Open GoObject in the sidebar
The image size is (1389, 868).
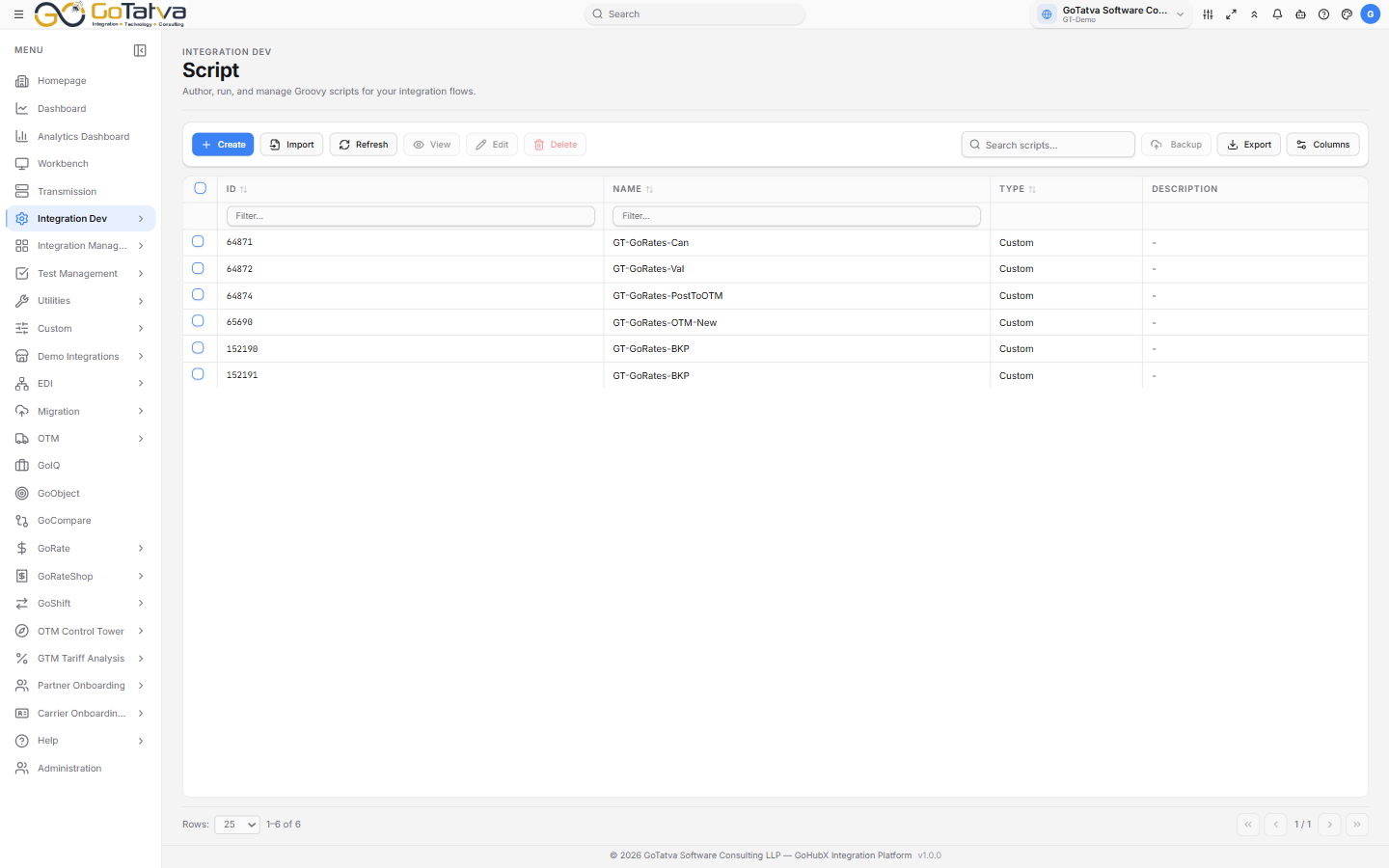point(81,494)
